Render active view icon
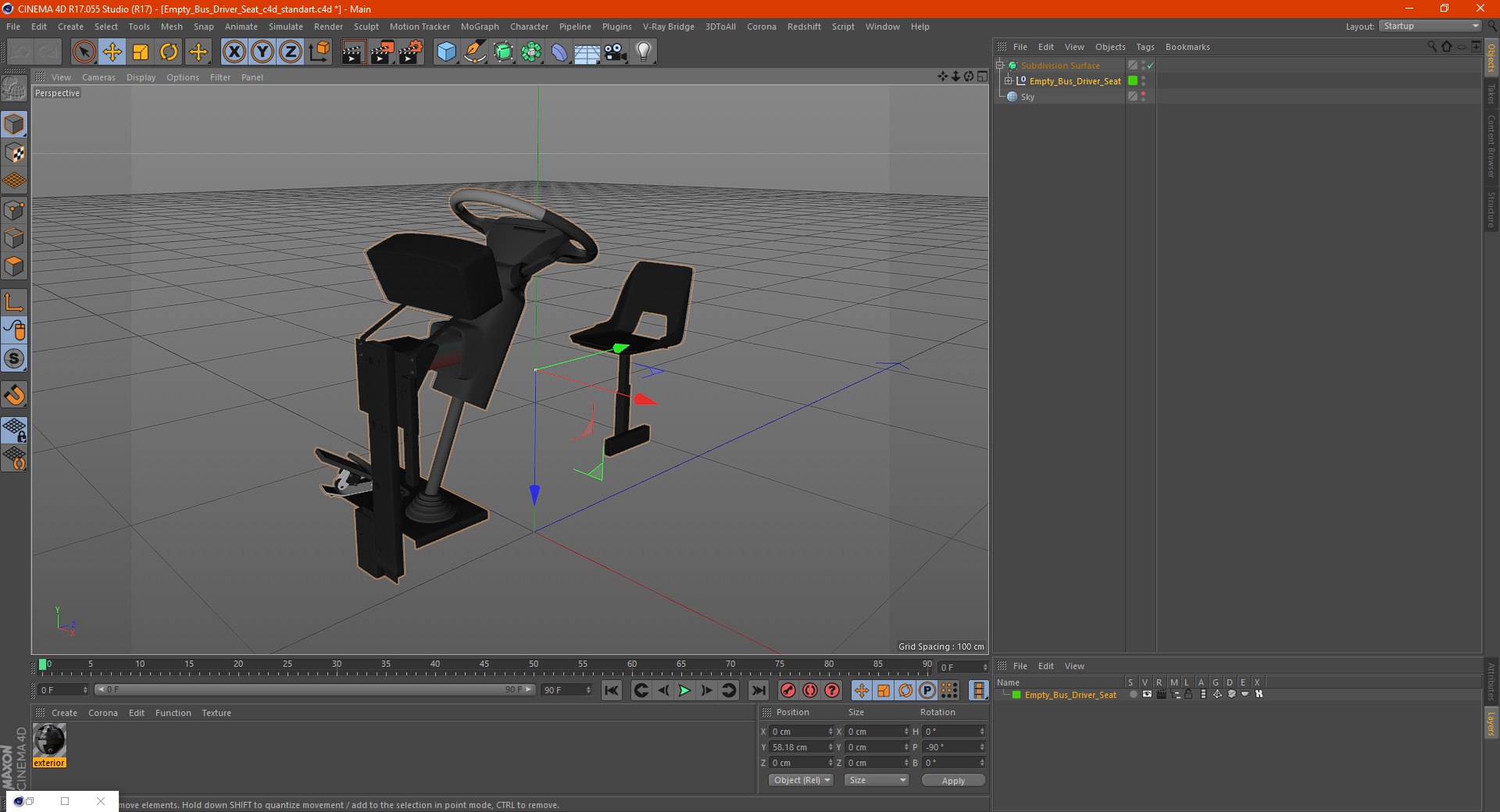 pos(353,52)
